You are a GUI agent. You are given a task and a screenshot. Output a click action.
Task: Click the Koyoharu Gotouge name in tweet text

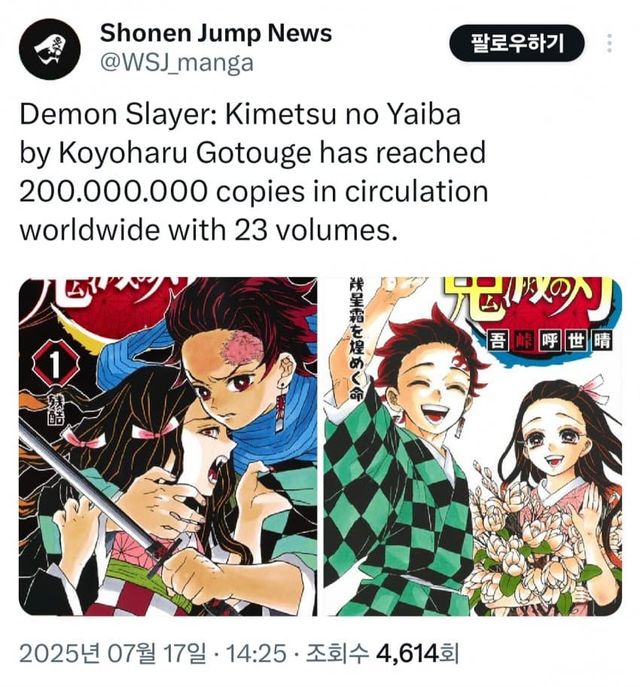(x=184, y=153)
